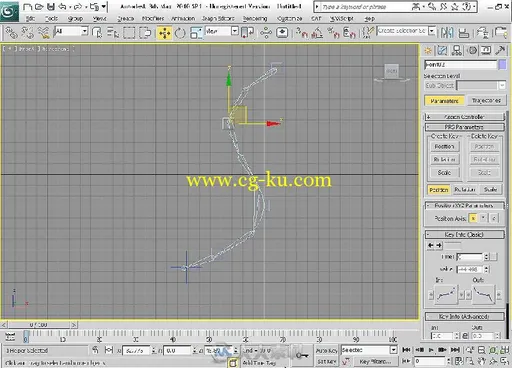Open Select by Name dialog icon
Screen dimensions: 512x368
coord(113,33)
